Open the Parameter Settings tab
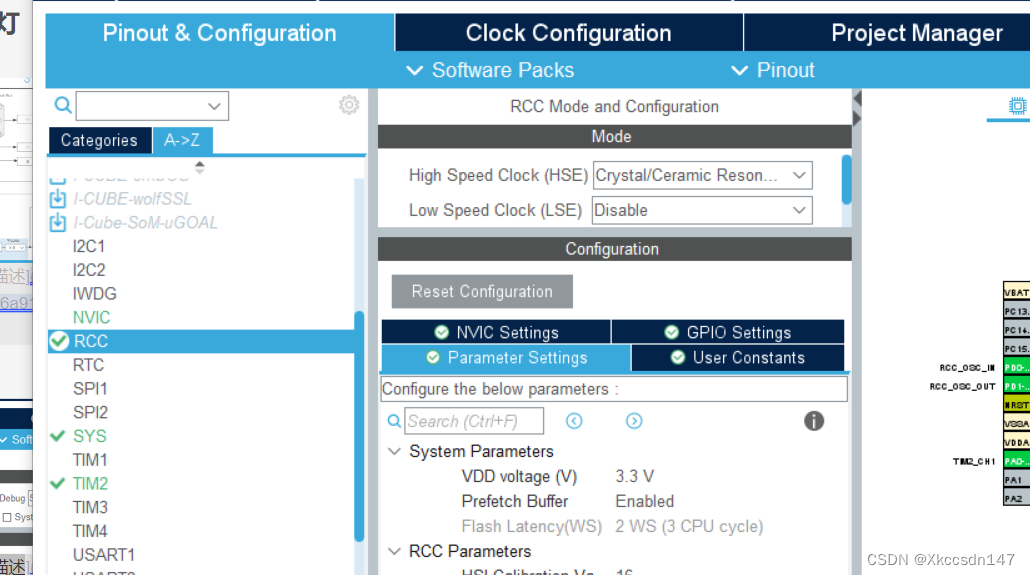The image size is (1030, 575). tap(506, 357)
